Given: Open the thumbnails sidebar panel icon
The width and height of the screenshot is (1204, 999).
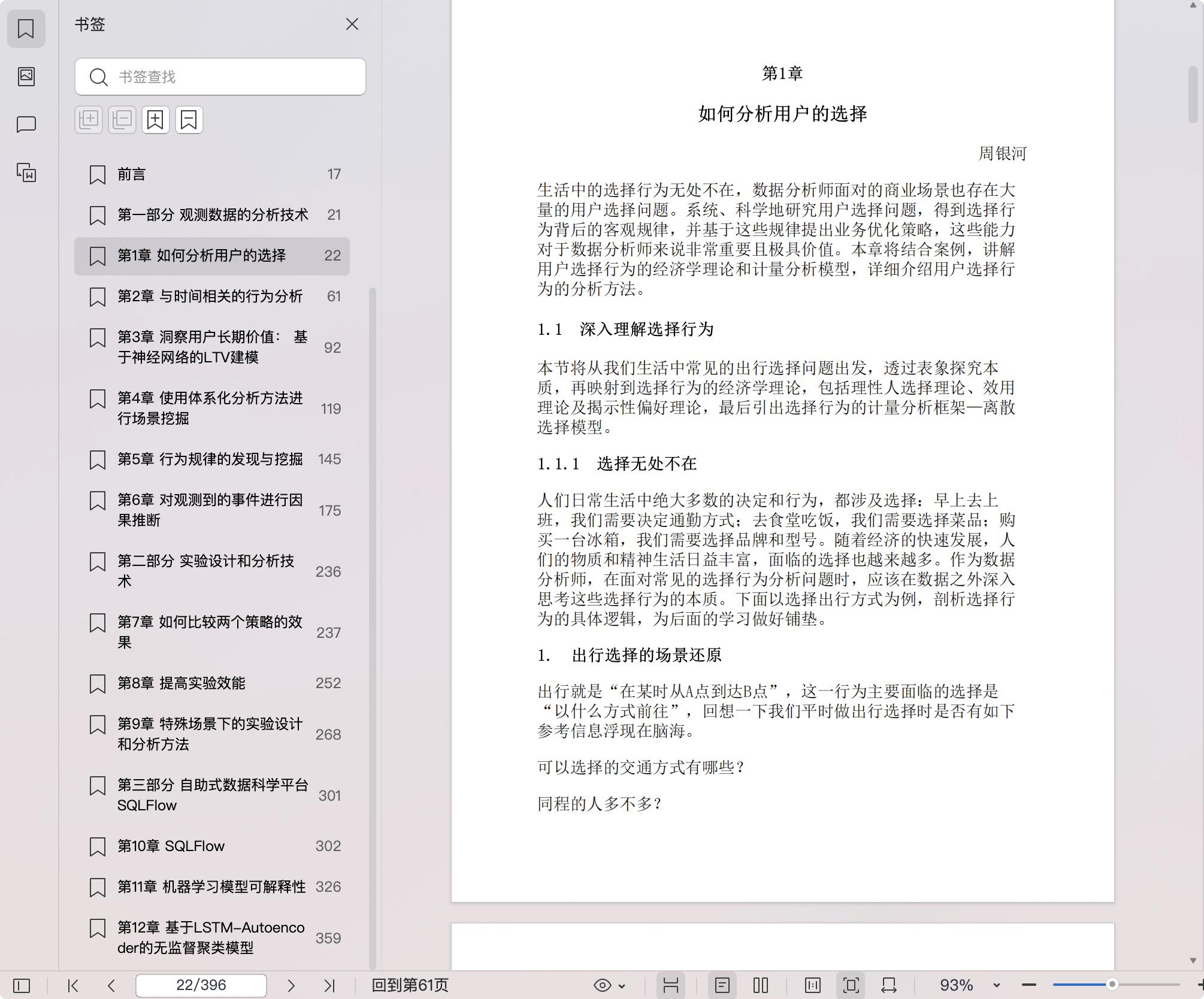Looking at the screenshot, I should coord(26,76).
